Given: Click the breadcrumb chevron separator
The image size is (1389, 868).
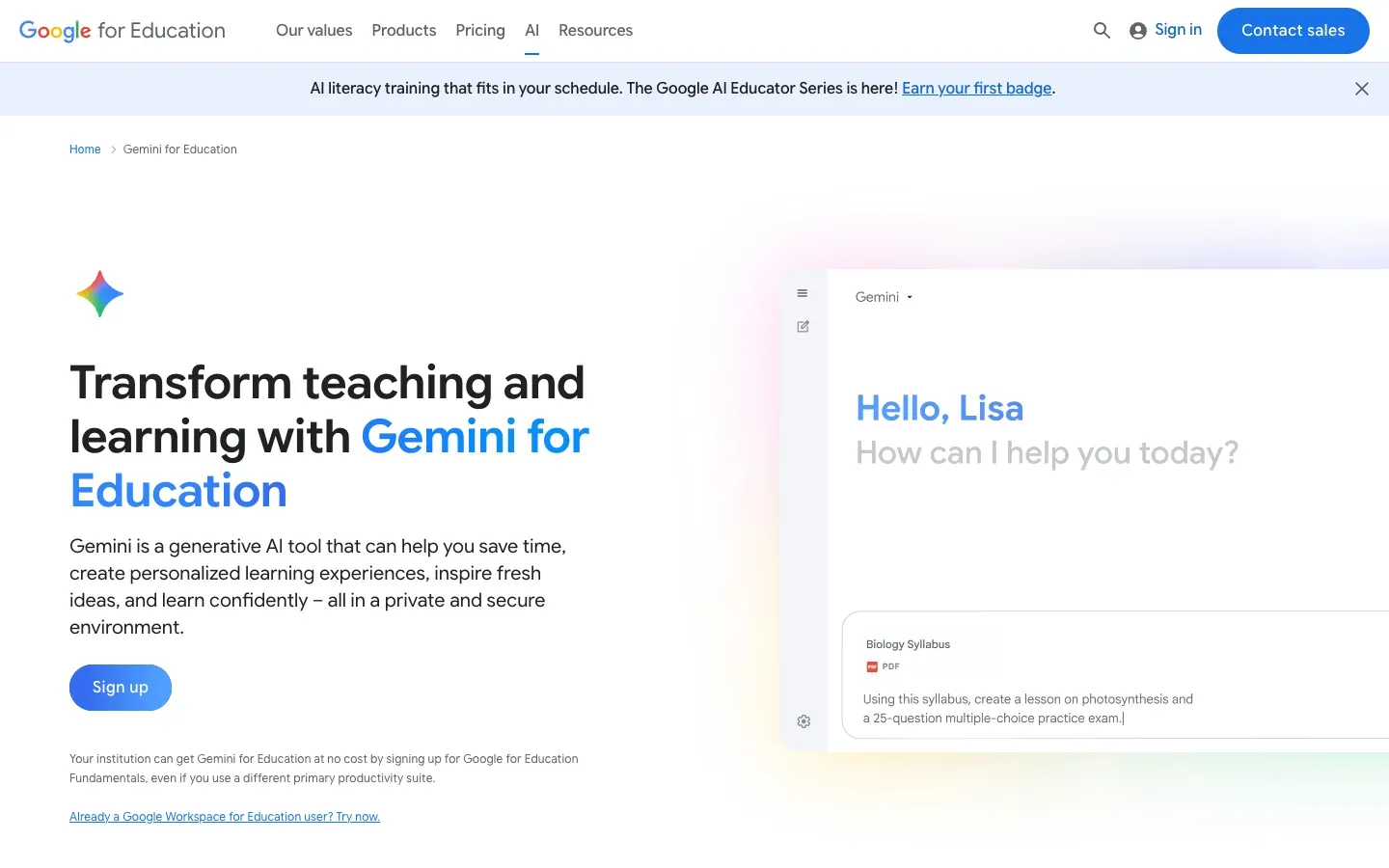Looking at the screenshot, I should [113, 149].
